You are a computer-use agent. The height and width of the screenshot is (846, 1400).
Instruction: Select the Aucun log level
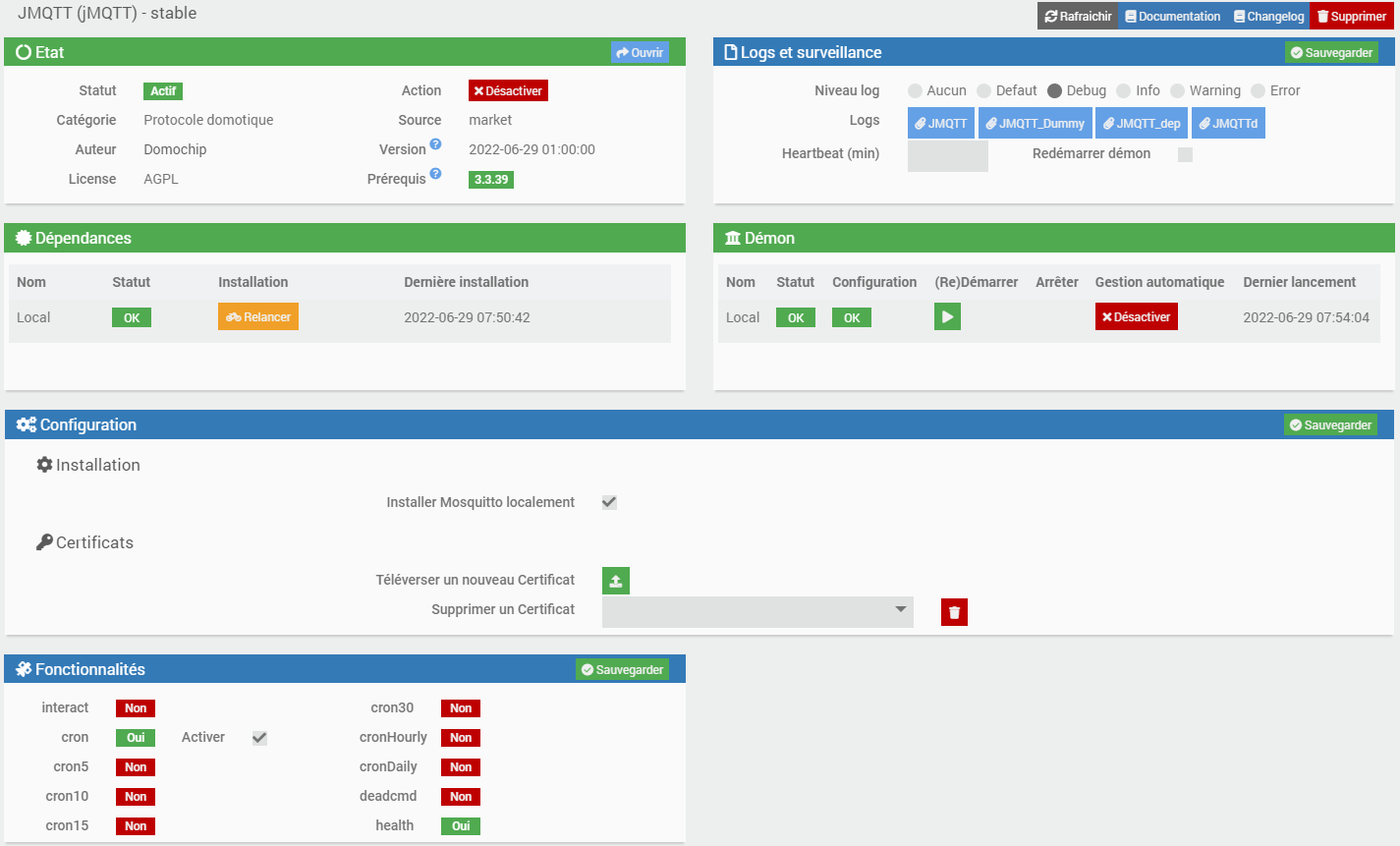click(x=915, y=90)
